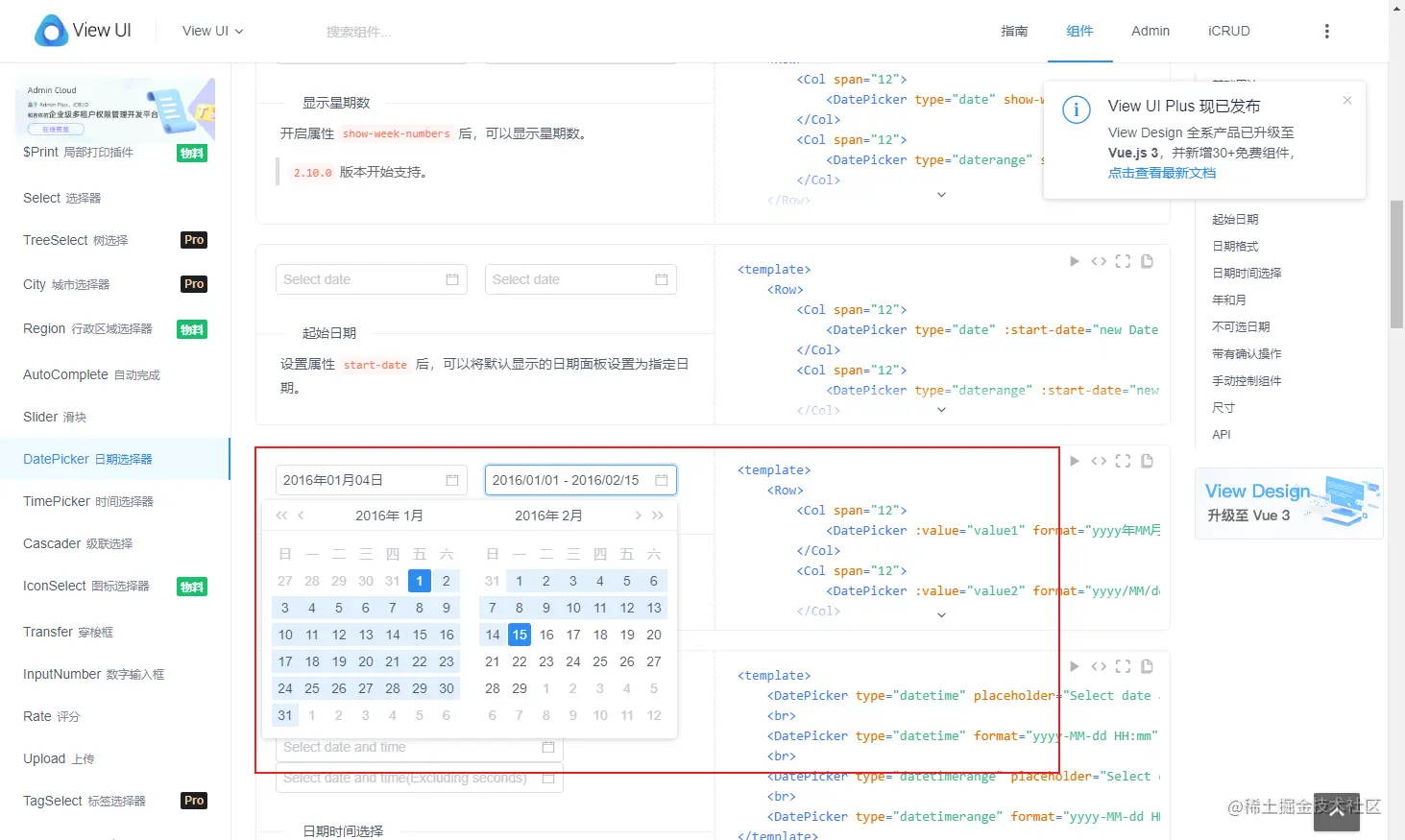This screenshot has height=840, width=1405.
Task: Go to previous month in the calendar popup
Action: pyautogui.click(x=301, y=516)
